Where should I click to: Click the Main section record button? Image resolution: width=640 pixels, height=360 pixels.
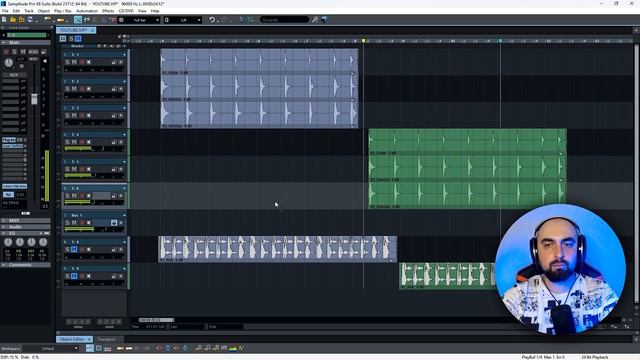point(6,52)
